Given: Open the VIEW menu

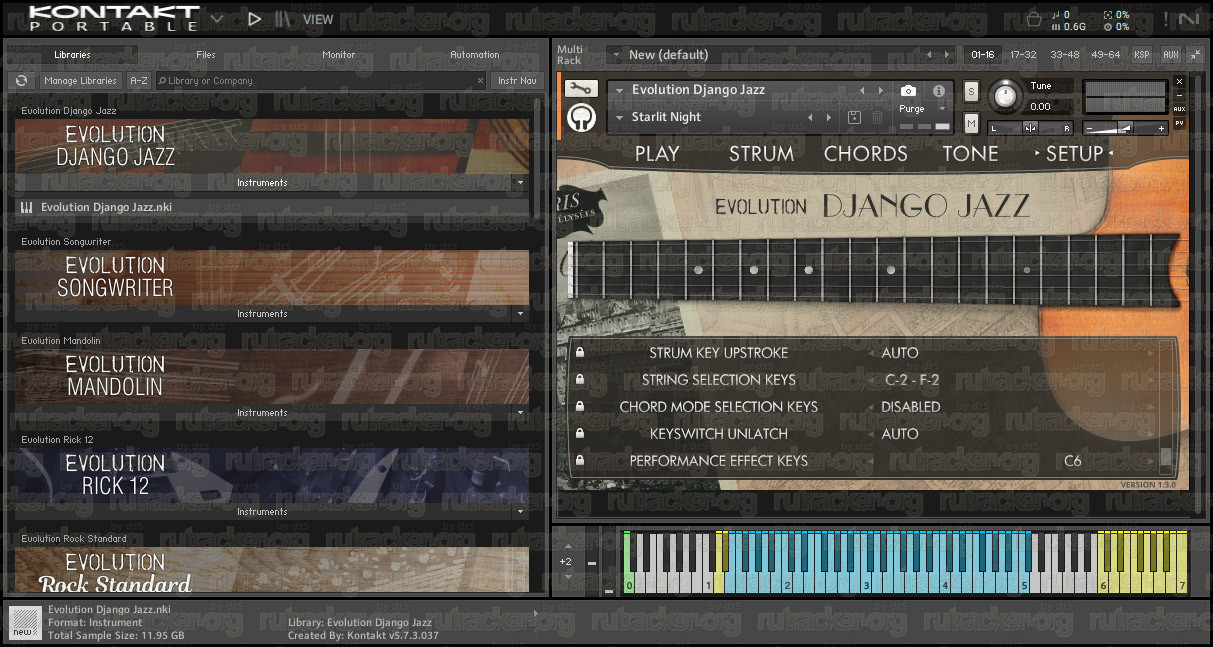Looking at the screenshot, I should tap(318, 19).
